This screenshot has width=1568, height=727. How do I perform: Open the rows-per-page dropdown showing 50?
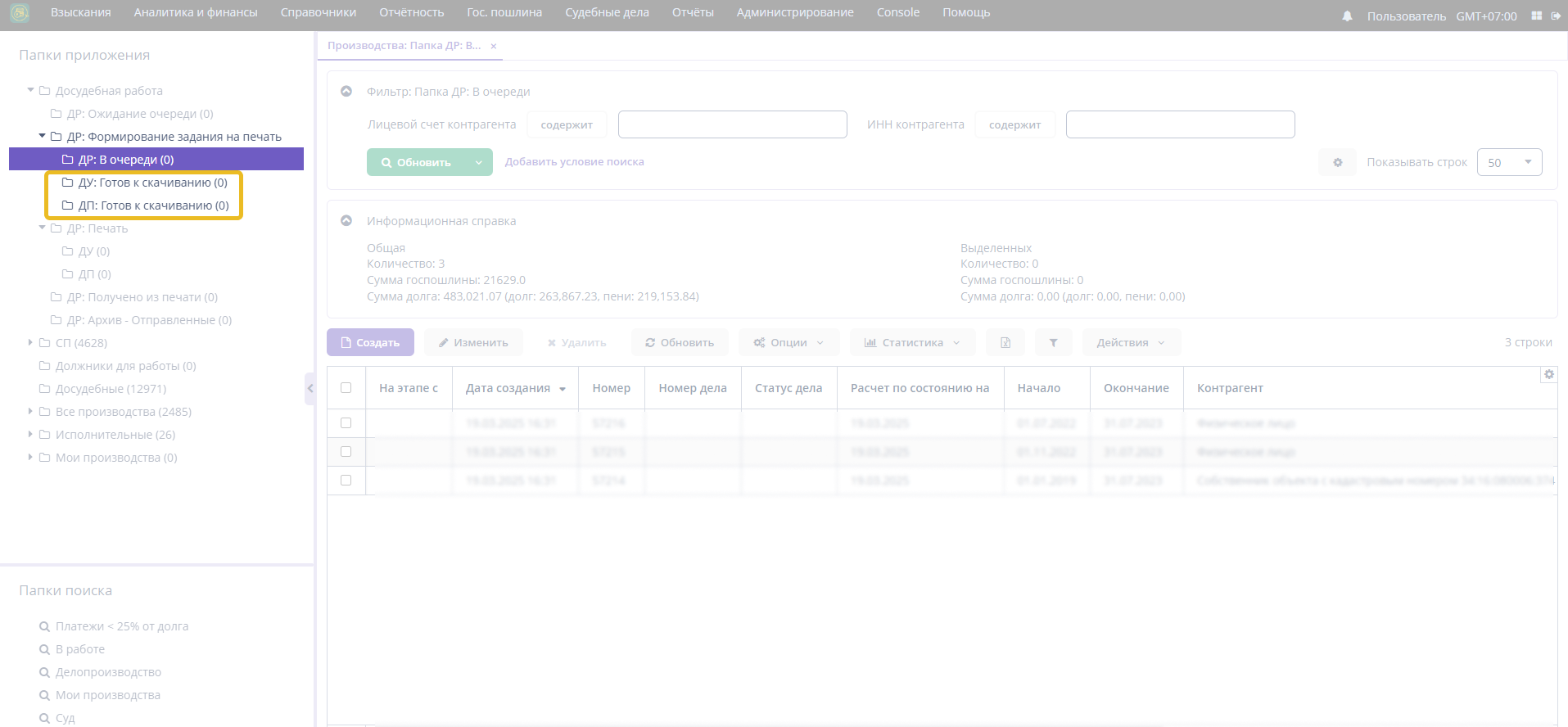(1508, 162)
